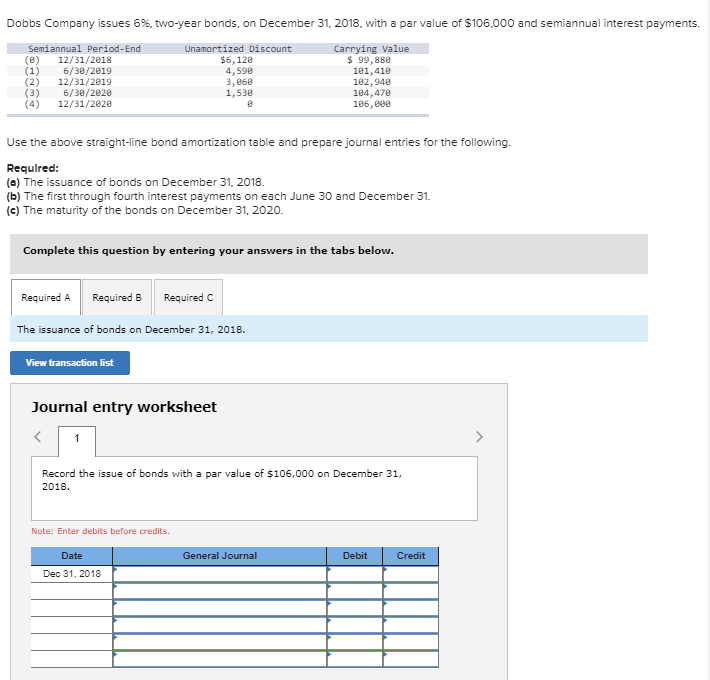Open General Journal account dropdown in sixth row

(x=220, y=659)
